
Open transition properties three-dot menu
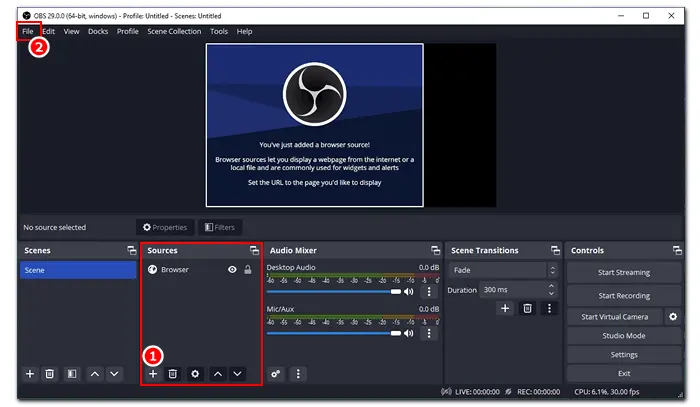[x=549, y=308]
